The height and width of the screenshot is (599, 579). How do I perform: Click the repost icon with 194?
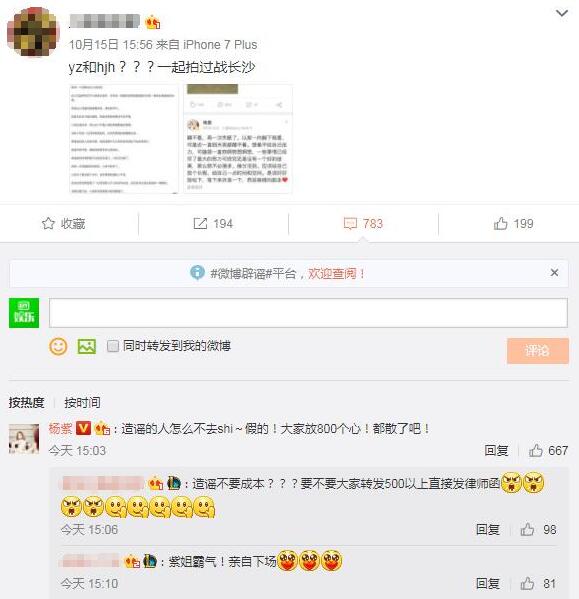click(x=200, y=223)
